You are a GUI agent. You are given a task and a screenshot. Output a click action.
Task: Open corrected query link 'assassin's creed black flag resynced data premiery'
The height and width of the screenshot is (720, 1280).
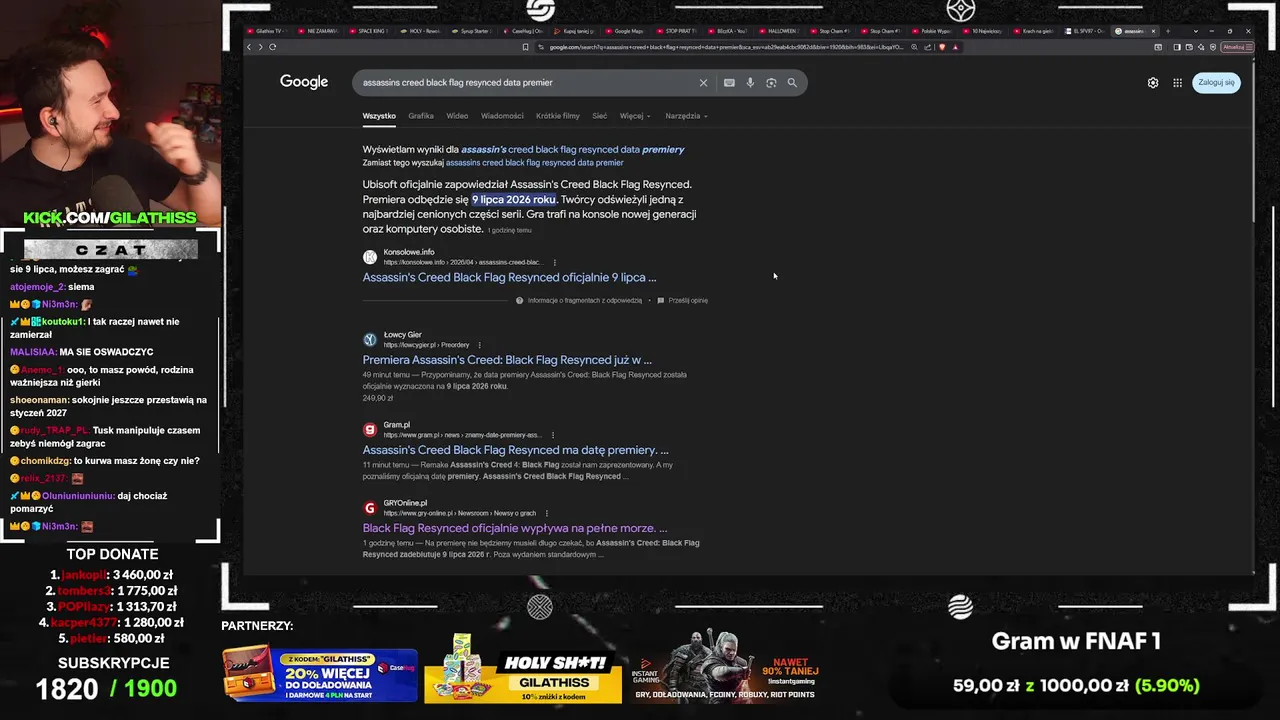tap(573, 149)
